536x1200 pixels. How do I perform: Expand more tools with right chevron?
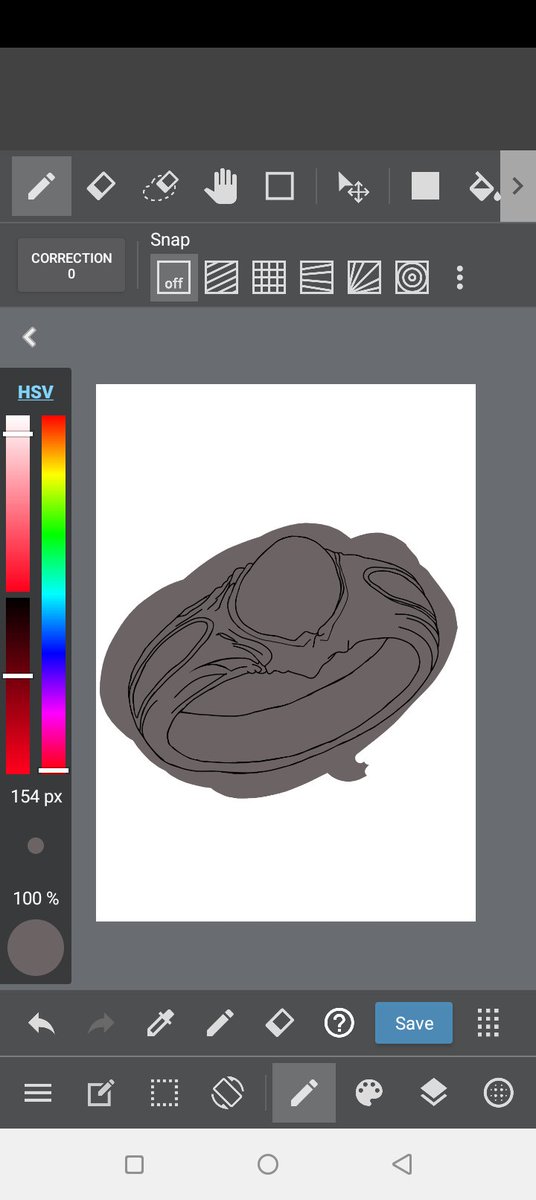pyautogui.click(x=518, y=186)
